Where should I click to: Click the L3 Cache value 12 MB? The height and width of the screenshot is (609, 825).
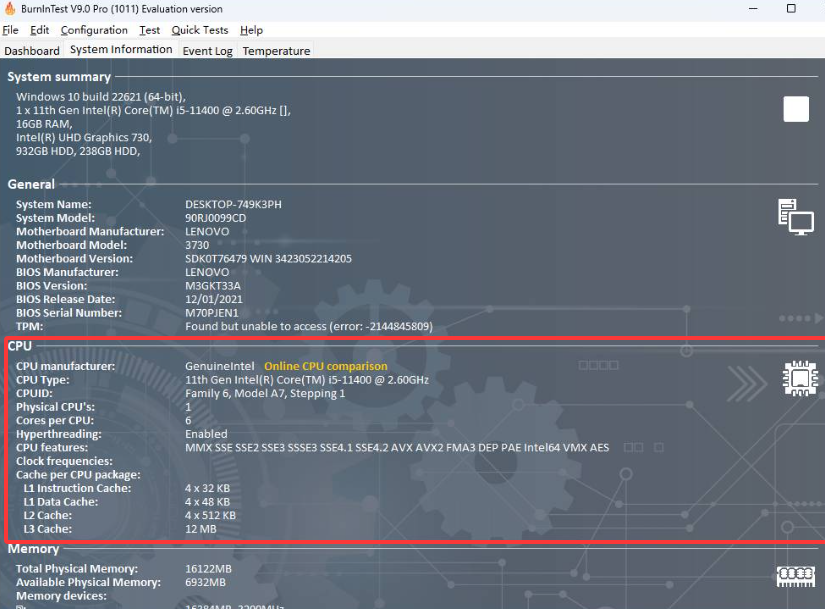click(200, 529)
